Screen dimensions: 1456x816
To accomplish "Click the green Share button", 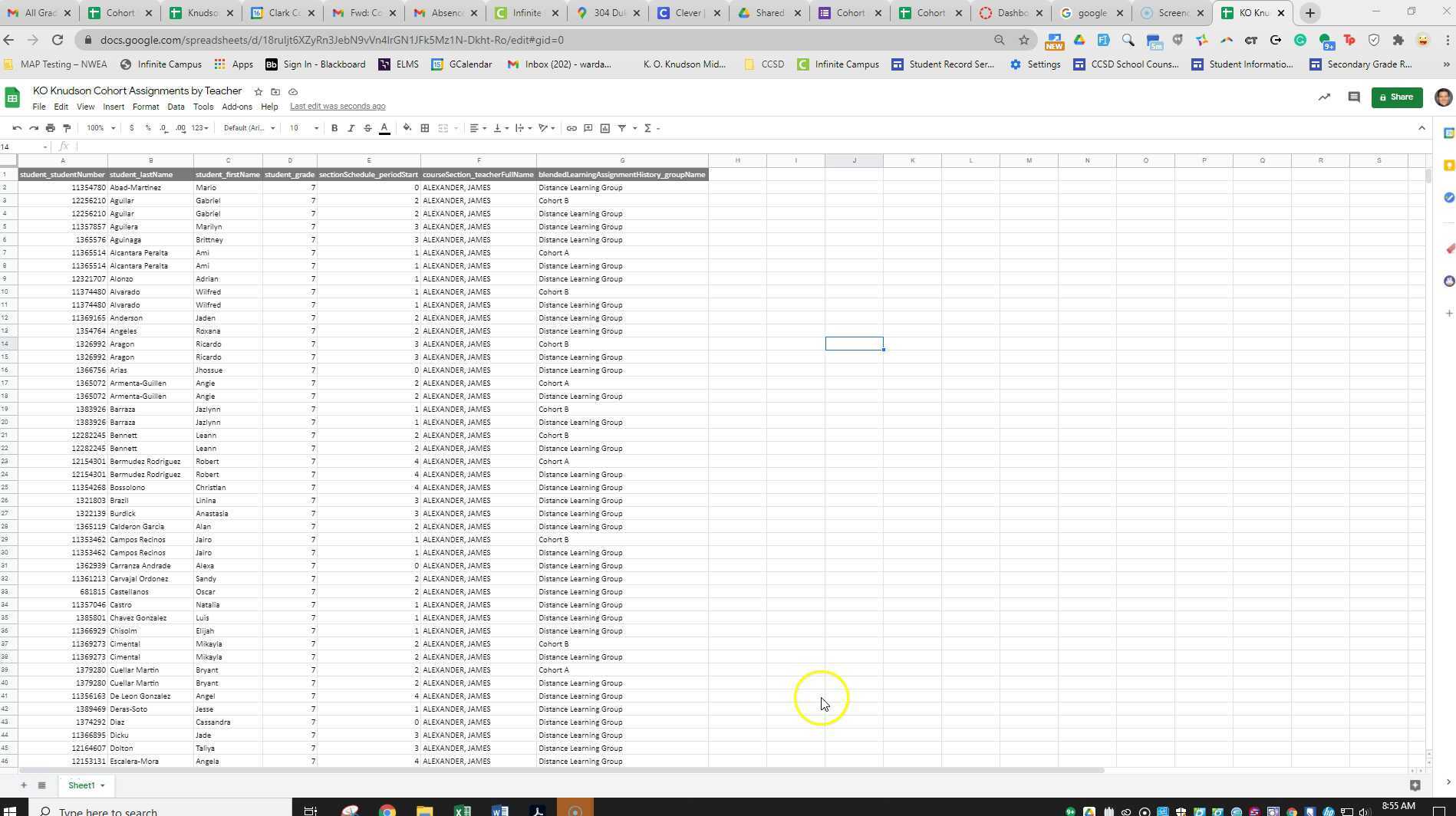I will point(1396,97).
